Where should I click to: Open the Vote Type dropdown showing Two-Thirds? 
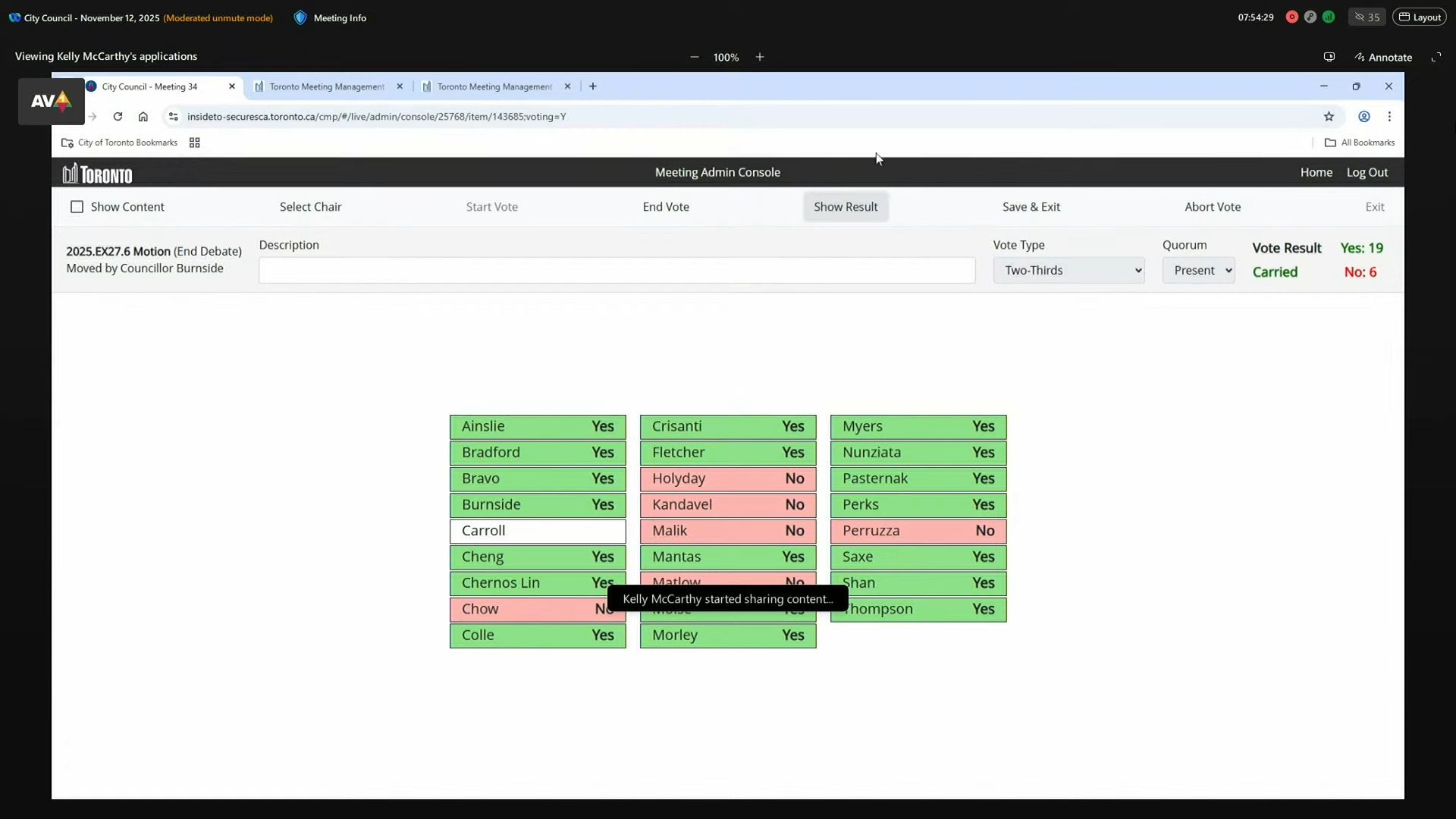tap(1069, 270)
